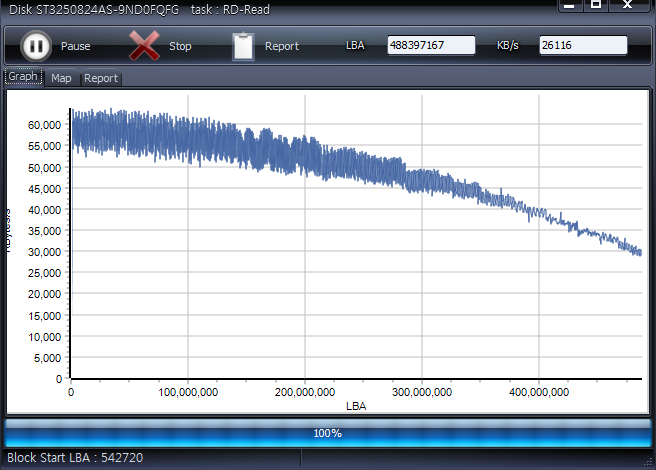Click the 400,000,000 x-axis label

(539, 392)
